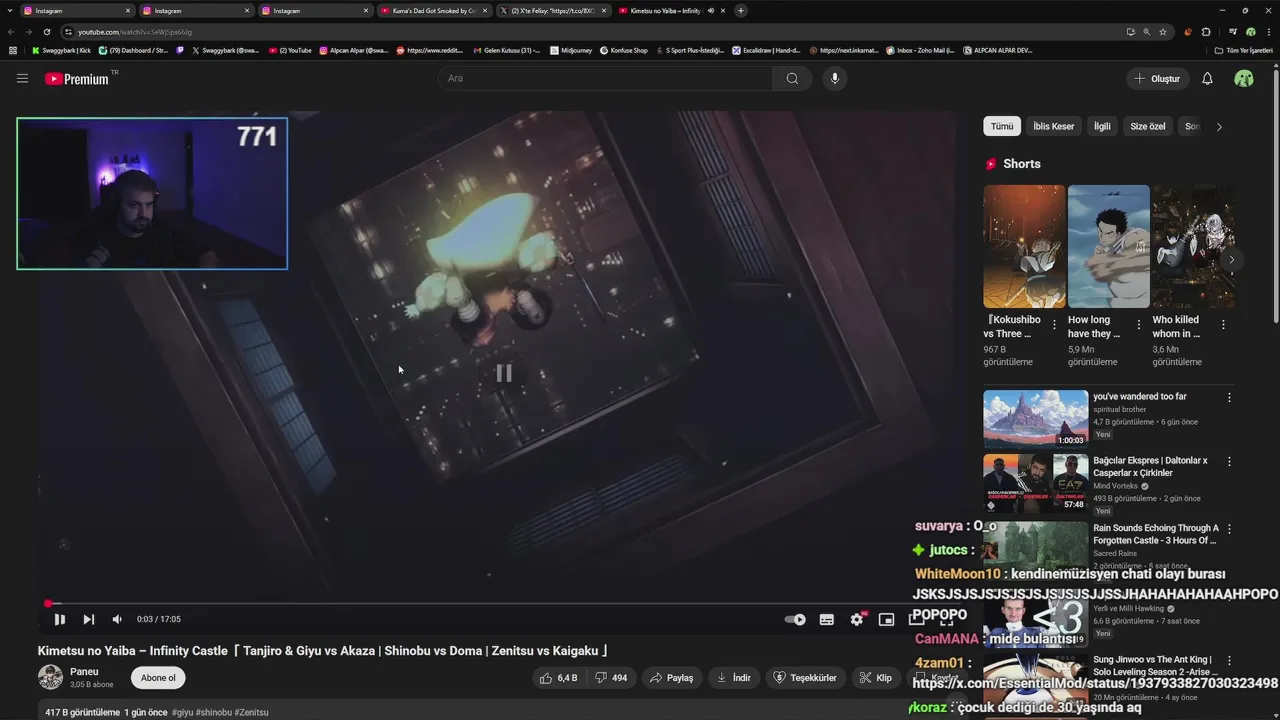
Task: Select the Size özel filter chip
Action: point(1148,126)
